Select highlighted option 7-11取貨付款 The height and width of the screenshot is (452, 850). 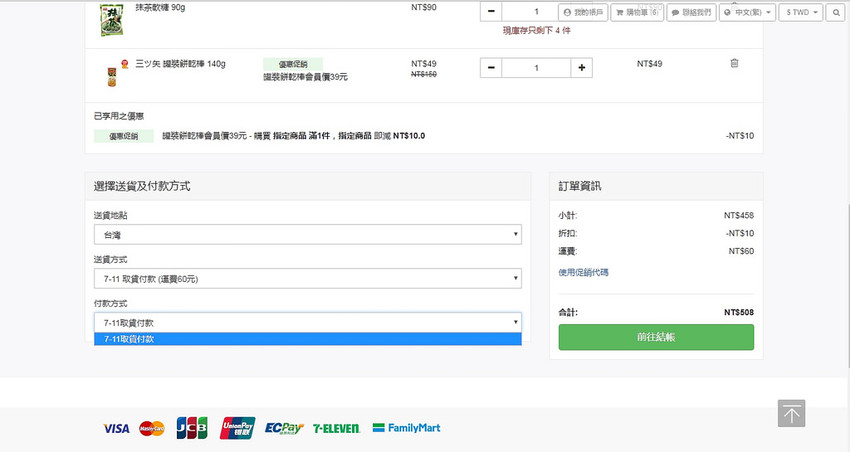coord(307,339)
